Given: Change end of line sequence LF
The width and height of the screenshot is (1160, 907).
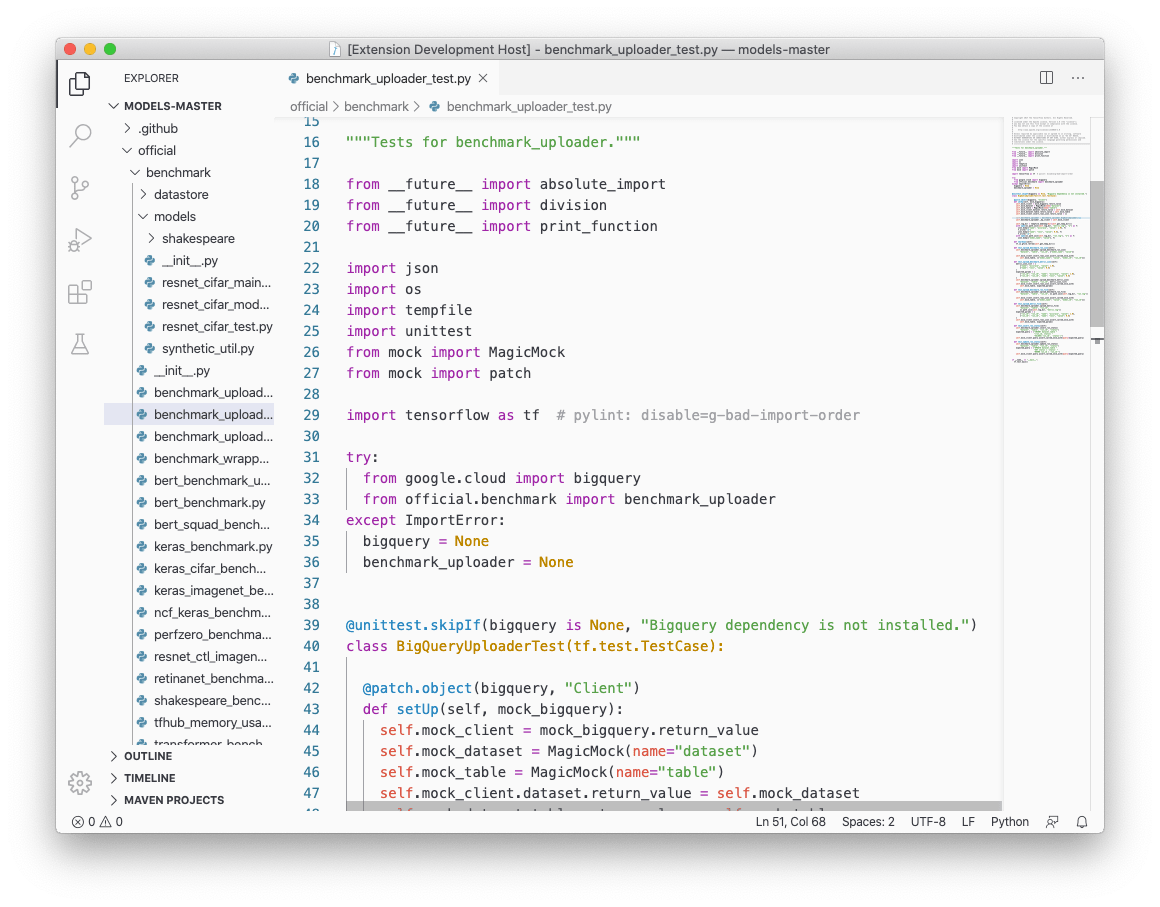Looking at the screenshot, I should [968, 822].
